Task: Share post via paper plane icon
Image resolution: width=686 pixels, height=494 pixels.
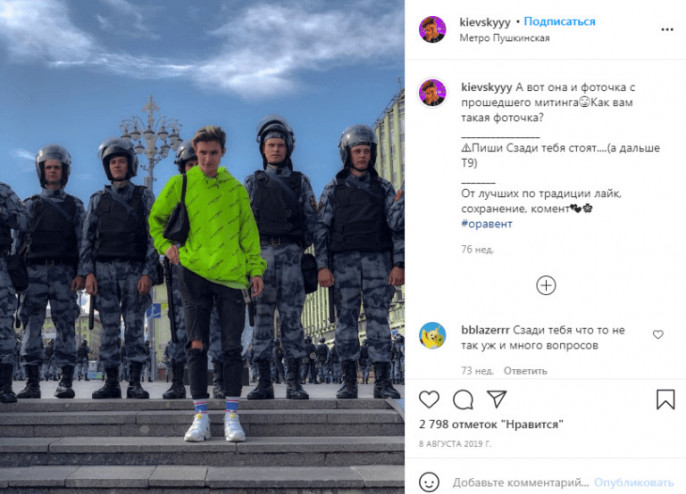Action: pos(497,399)
